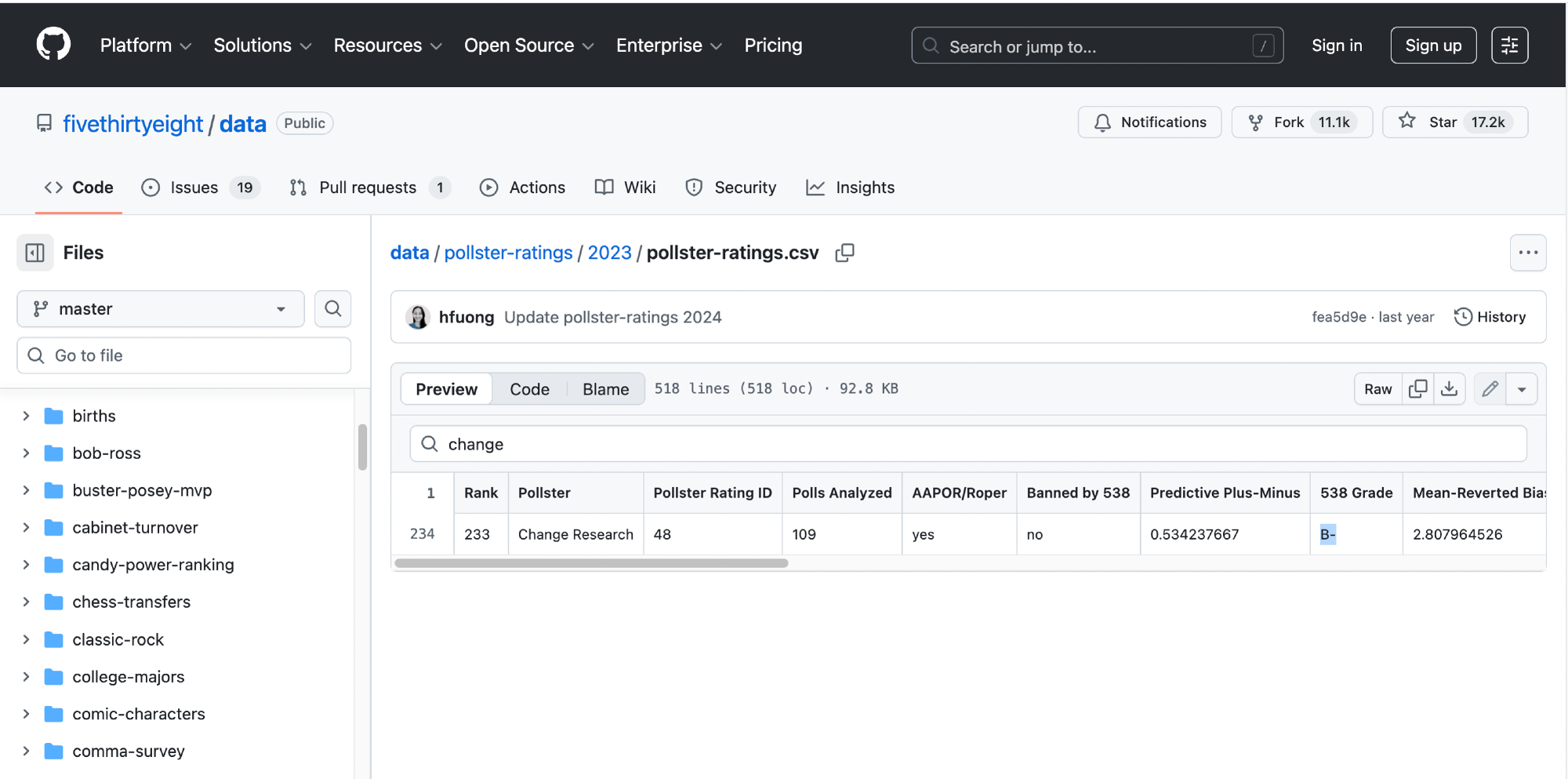
Task: Expand the bob-ross folder
Action: pos(26,453)
